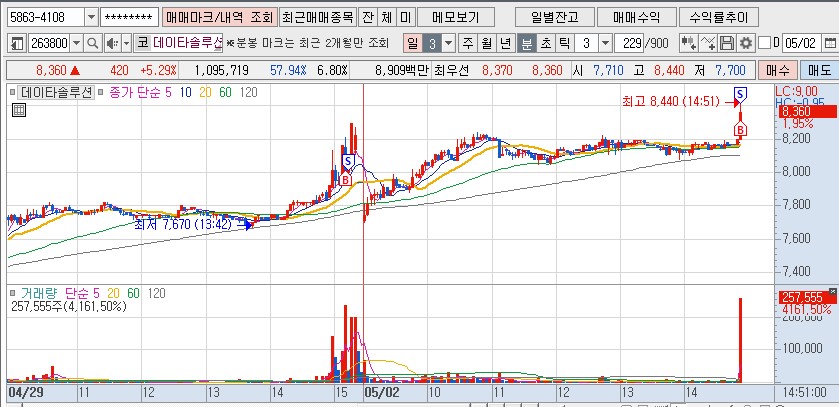Image resolution: width=839 pixels, height=407 pixels.
Task: Open the daily period number dropdown
Action: (x=448, y=43)
